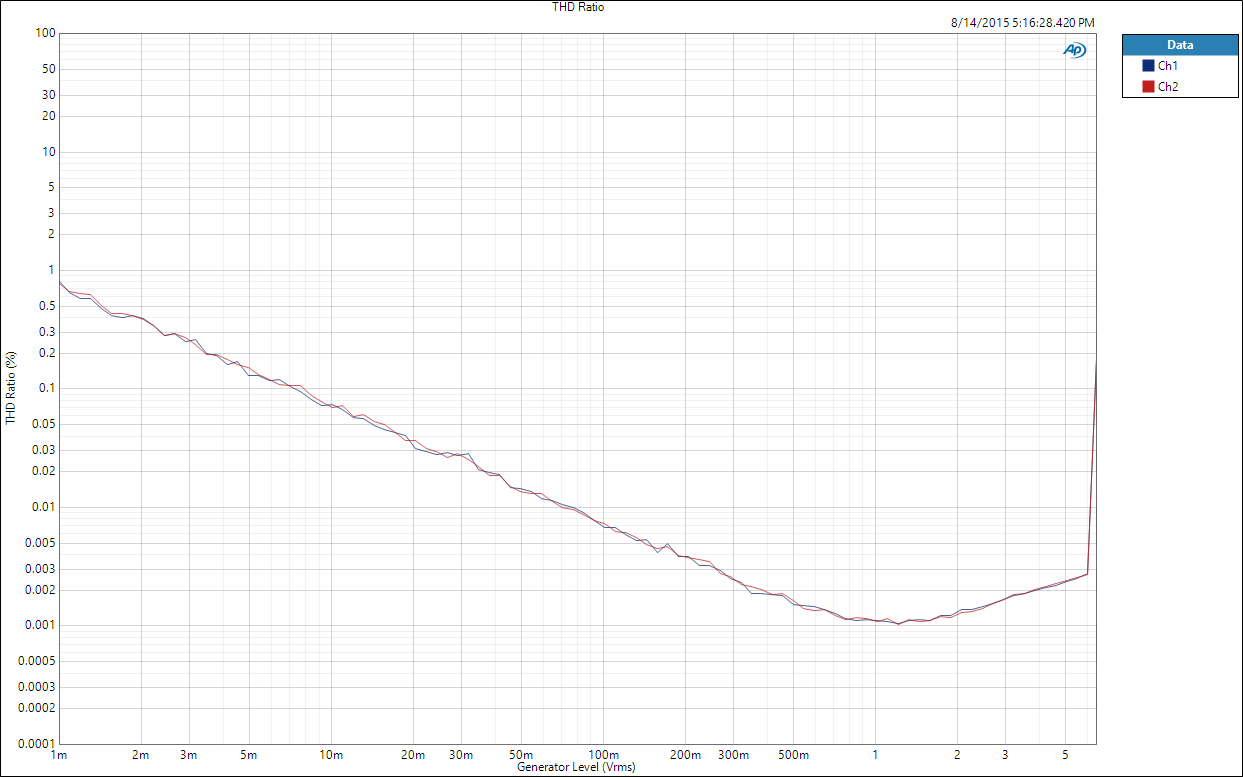1243x777 pixels.
Task: Click the Ch1 legend label
Action: click(1168, 65)
